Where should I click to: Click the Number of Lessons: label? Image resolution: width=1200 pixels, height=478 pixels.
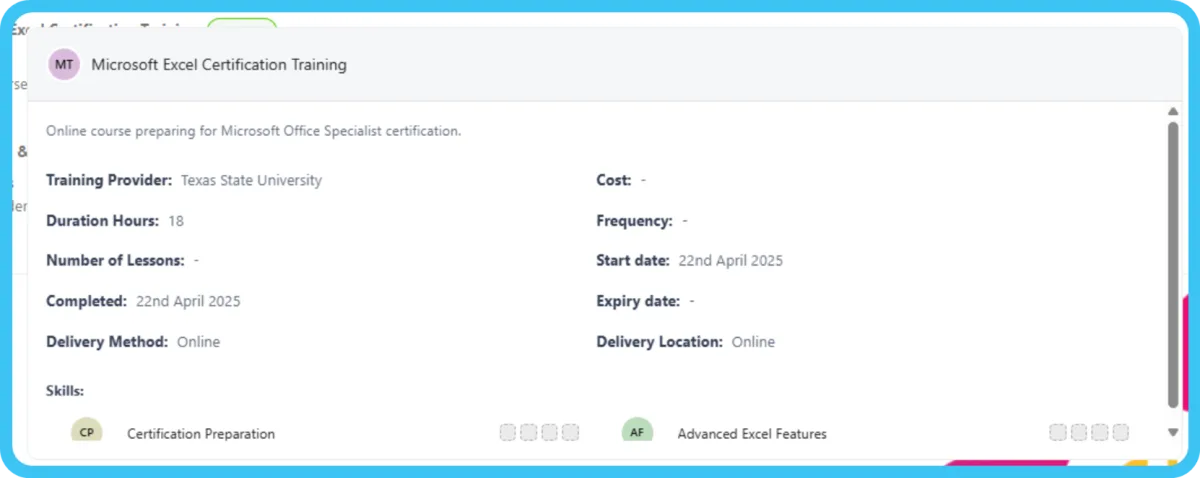click(115, 261)
